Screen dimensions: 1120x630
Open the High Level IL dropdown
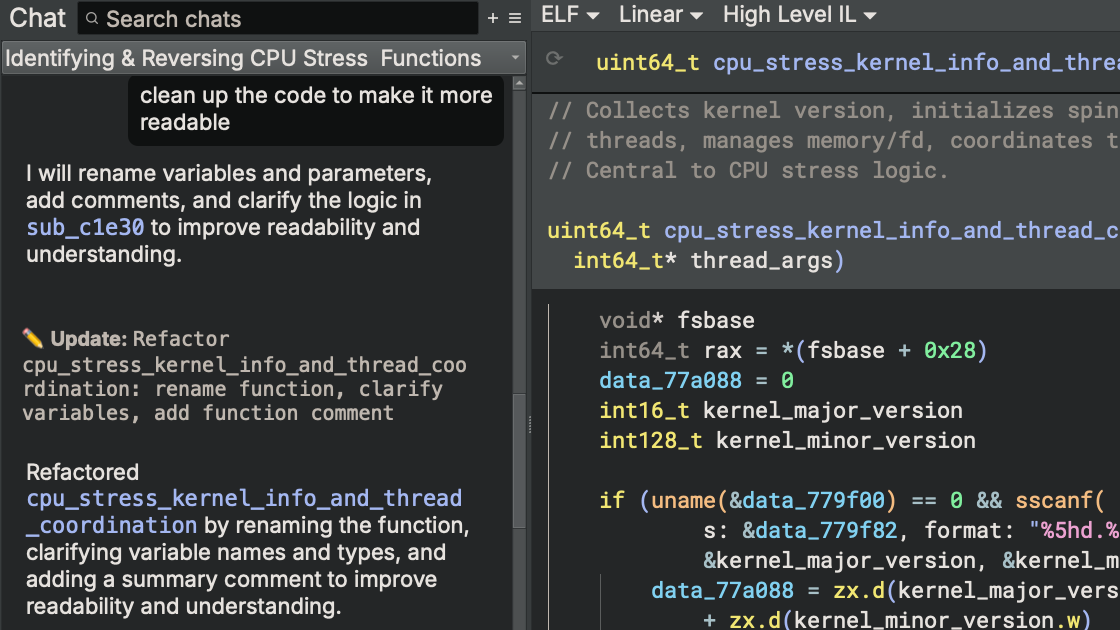[x=799, y=15]
